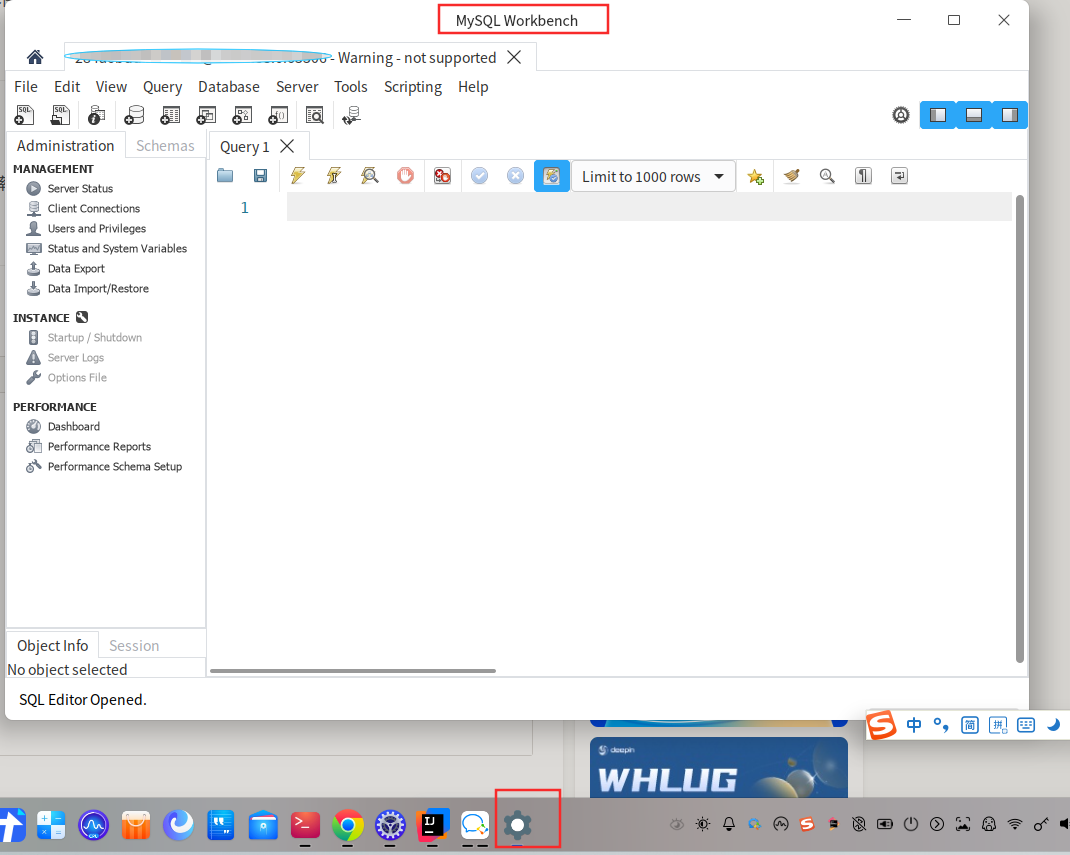Open the Database menu

tap(229, 87)
